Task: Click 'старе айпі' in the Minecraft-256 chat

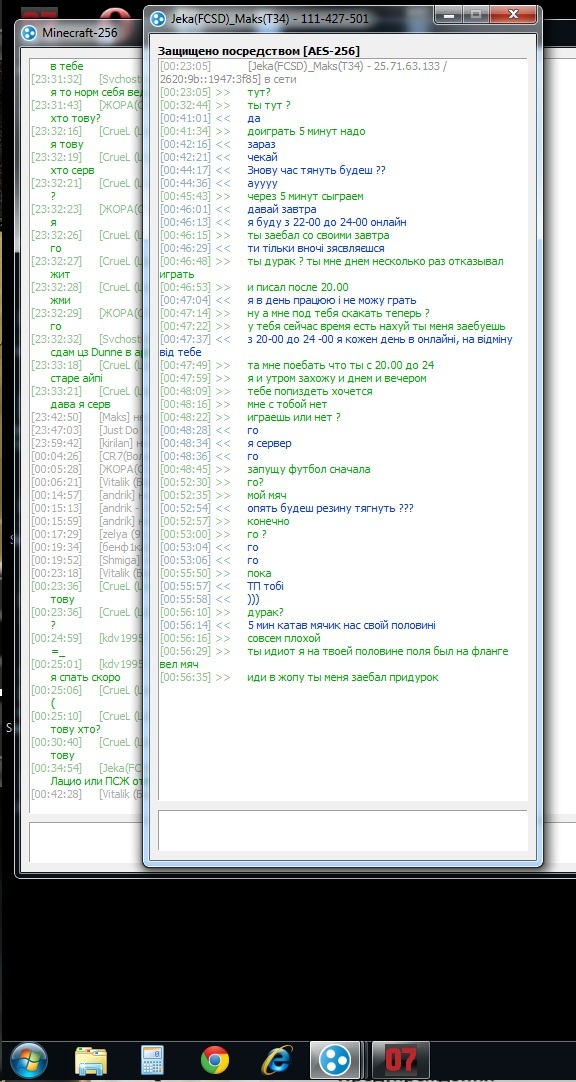Action: click(77, 378)
